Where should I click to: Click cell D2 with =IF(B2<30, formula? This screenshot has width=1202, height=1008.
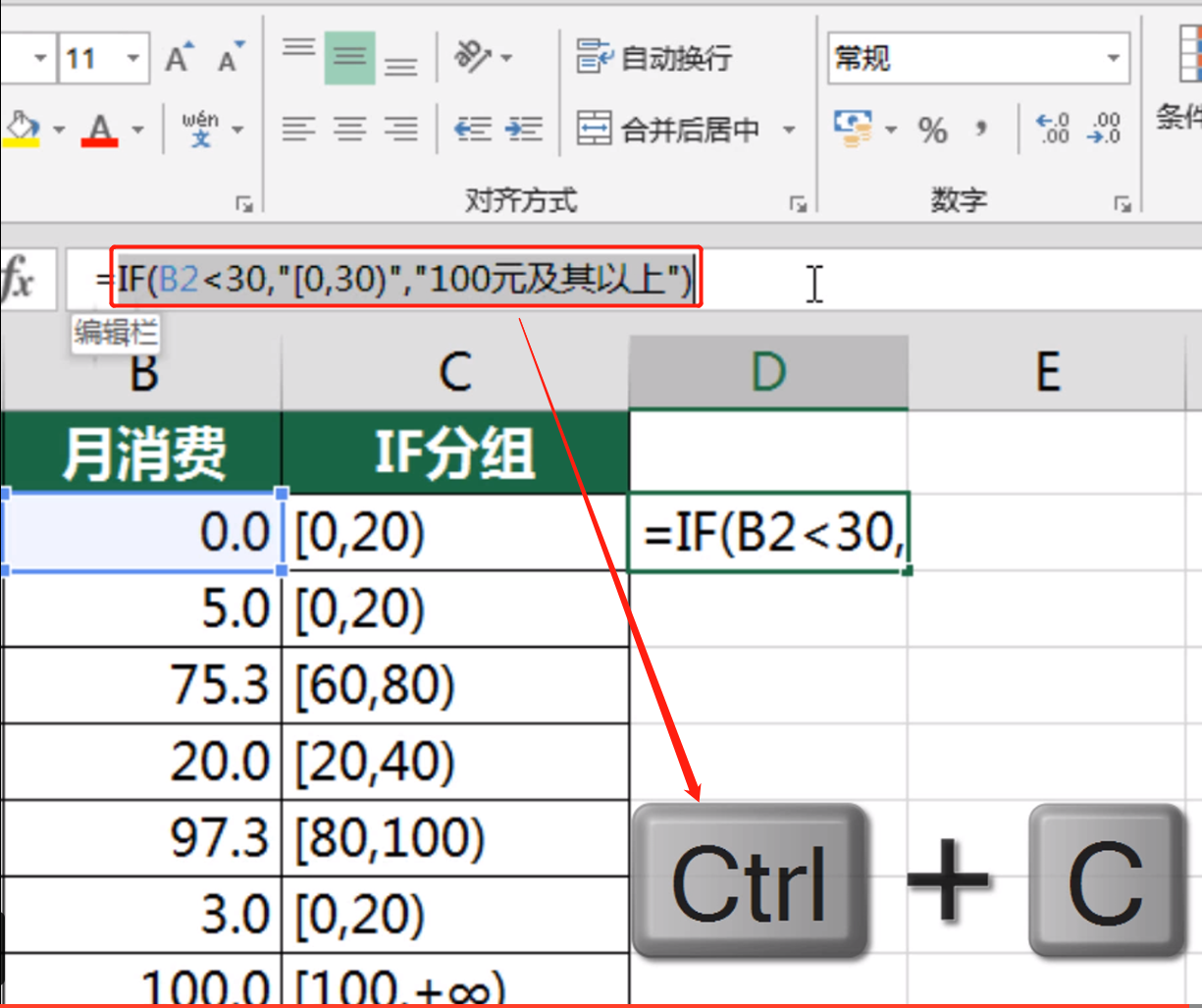(768, 532)
